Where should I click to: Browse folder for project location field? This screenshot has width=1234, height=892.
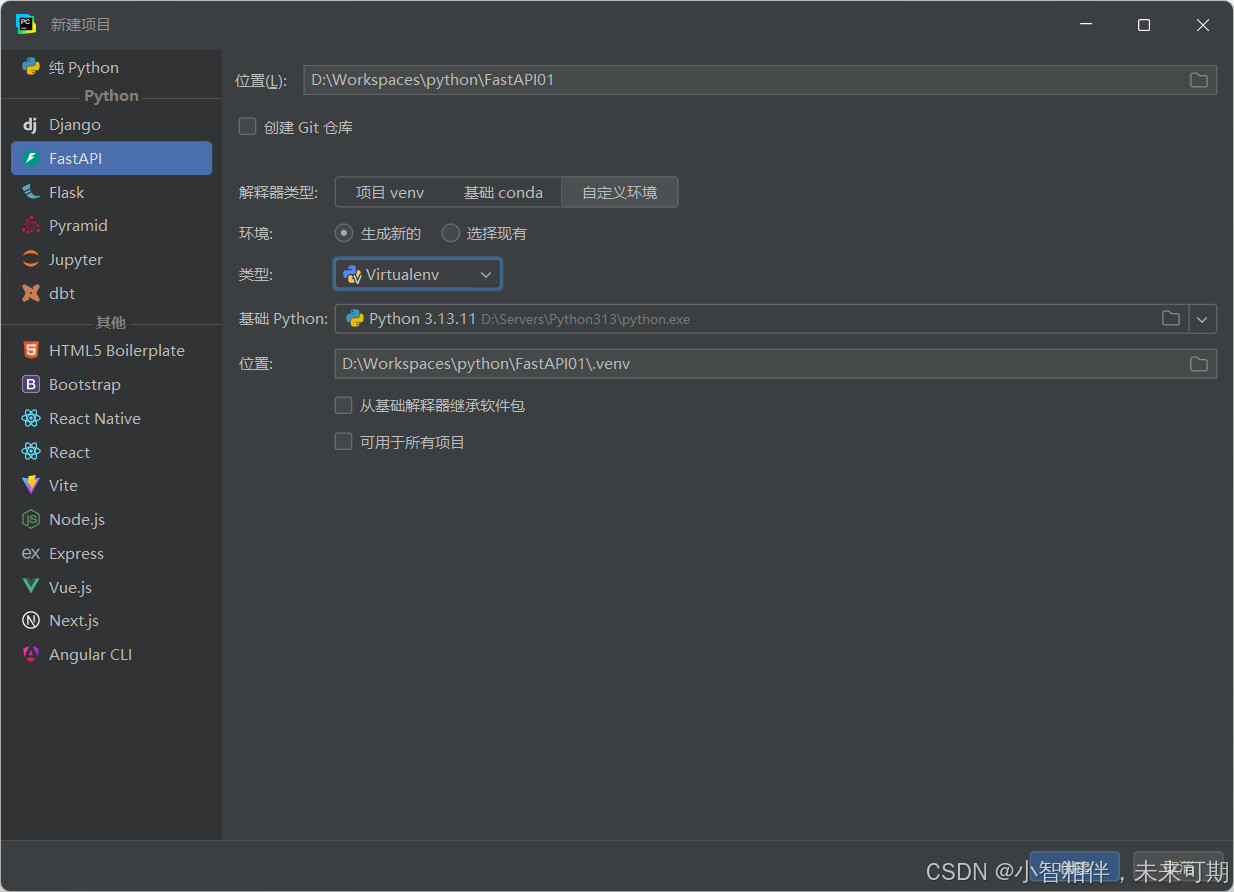[x=1198, y=80]
